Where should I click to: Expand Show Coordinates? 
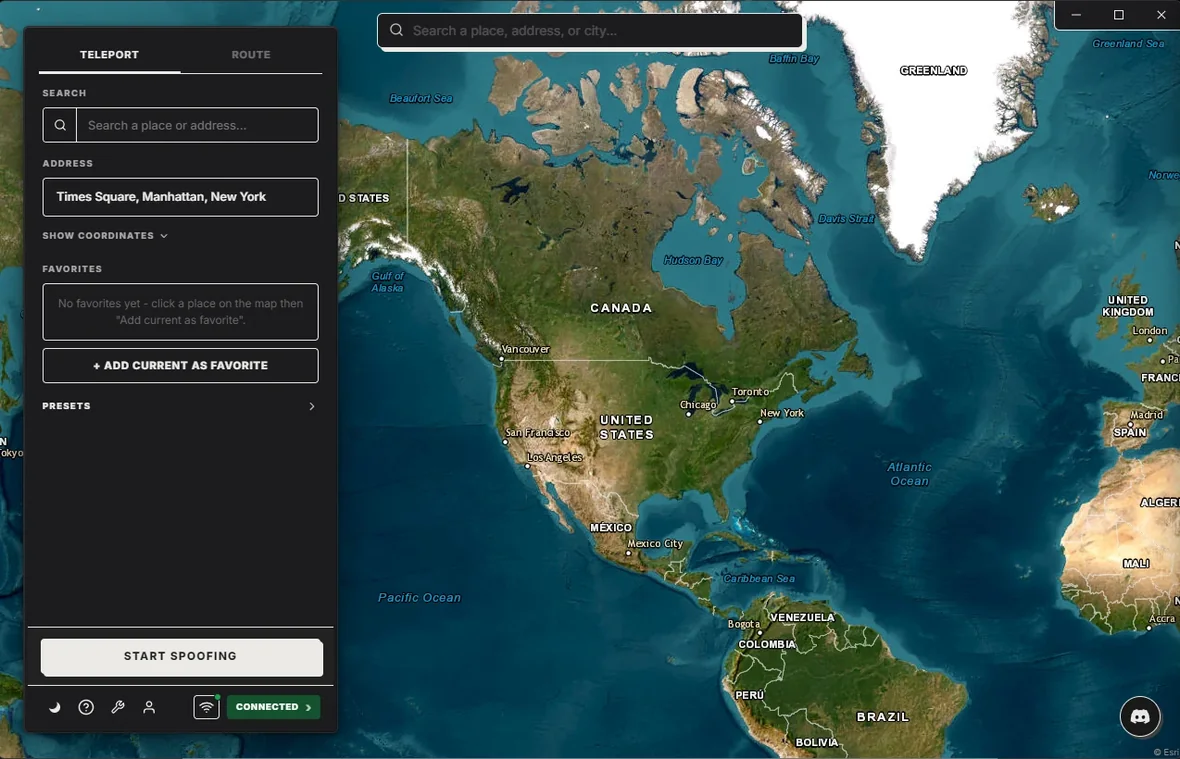click(x=105, y=235)
